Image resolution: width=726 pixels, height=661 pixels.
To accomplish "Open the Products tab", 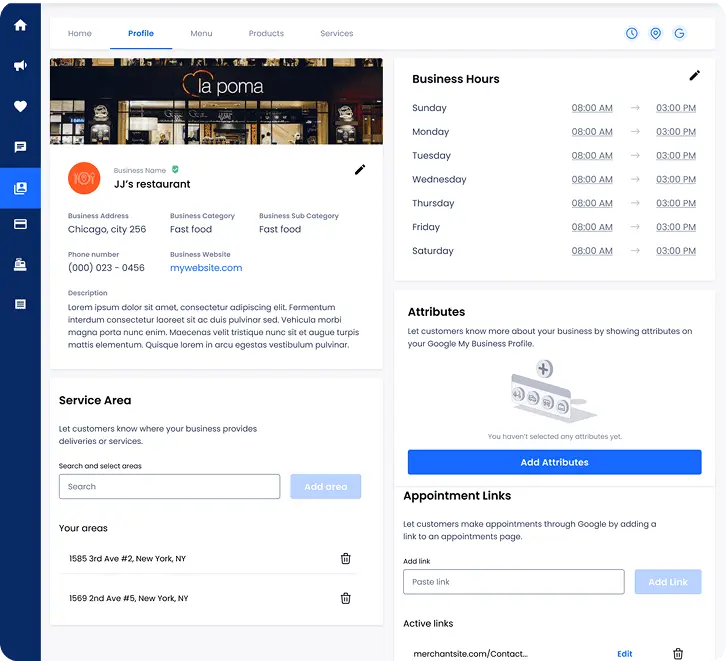I will tap(266, 33).
